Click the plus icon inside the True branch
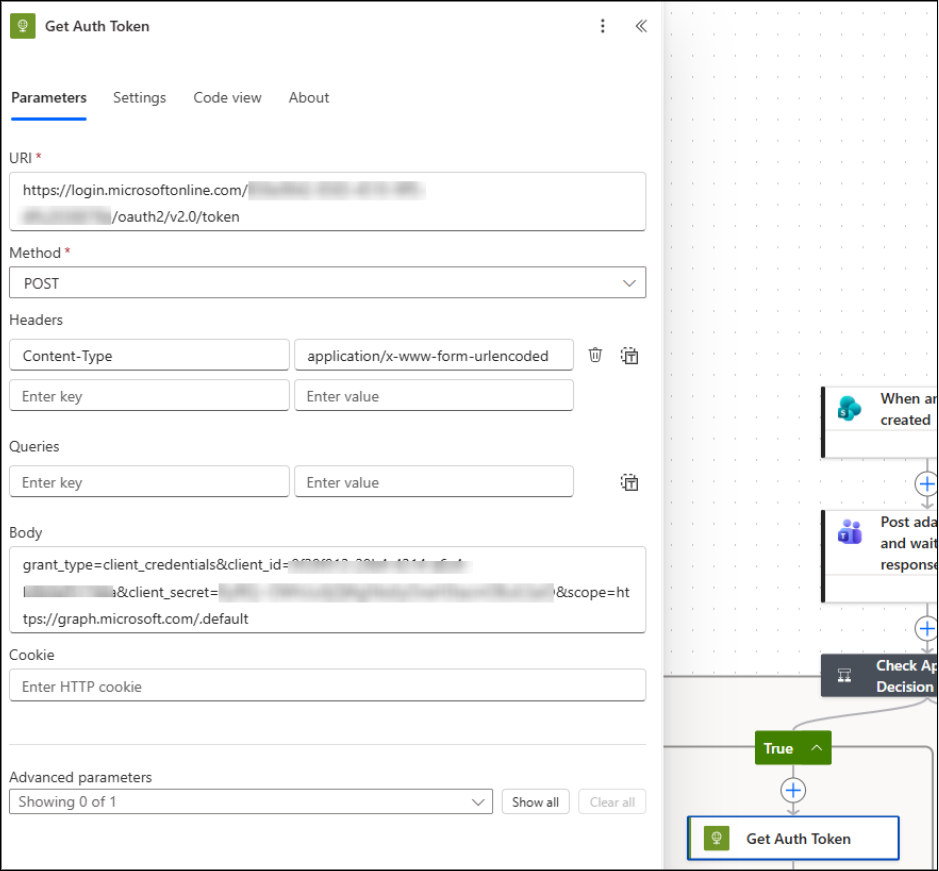939x871 pixels. (x=793, y=790)
